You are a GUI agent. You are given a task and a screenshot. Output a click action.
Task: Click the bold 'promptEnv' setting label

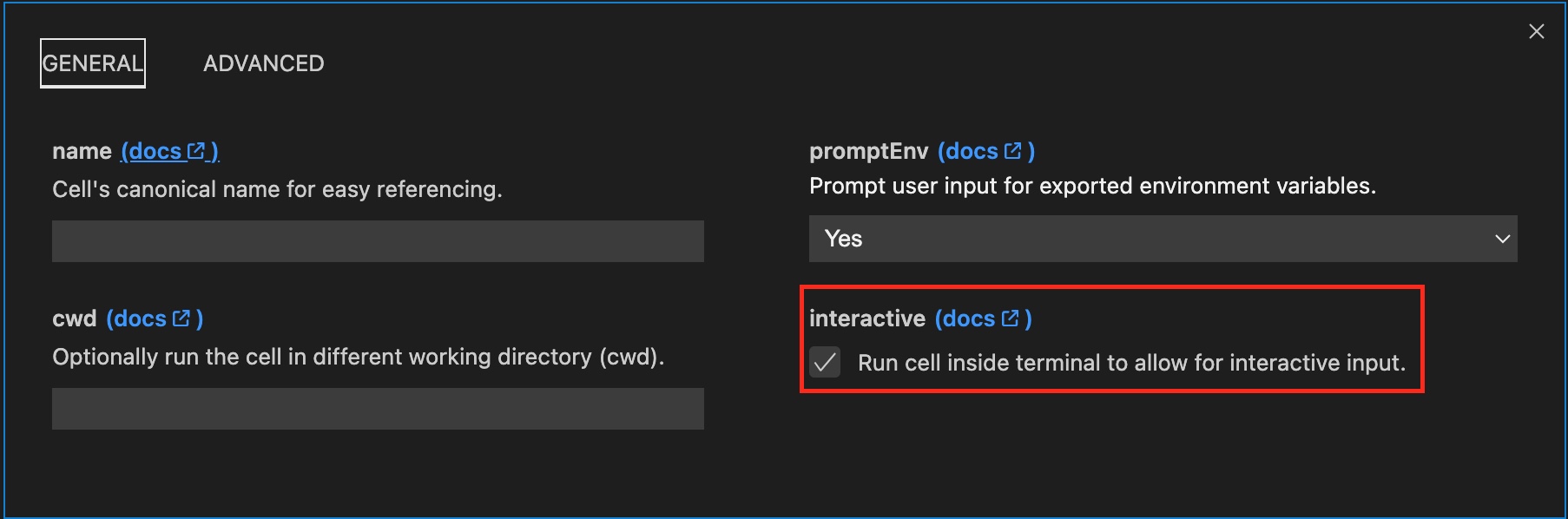pos(868,151)
